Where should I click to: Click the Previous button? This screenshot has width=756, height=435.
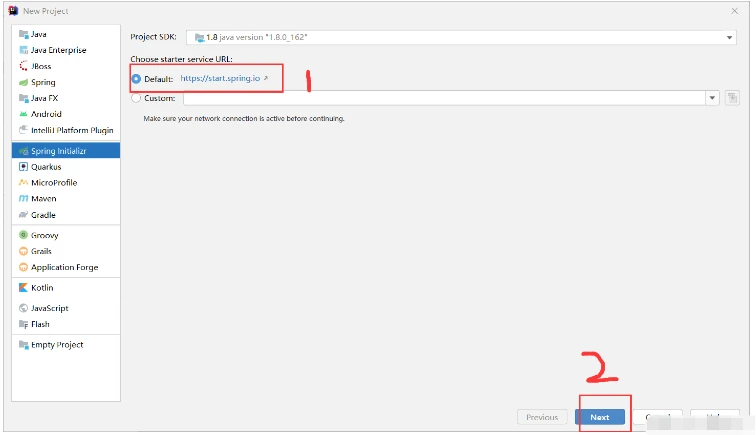541,417
